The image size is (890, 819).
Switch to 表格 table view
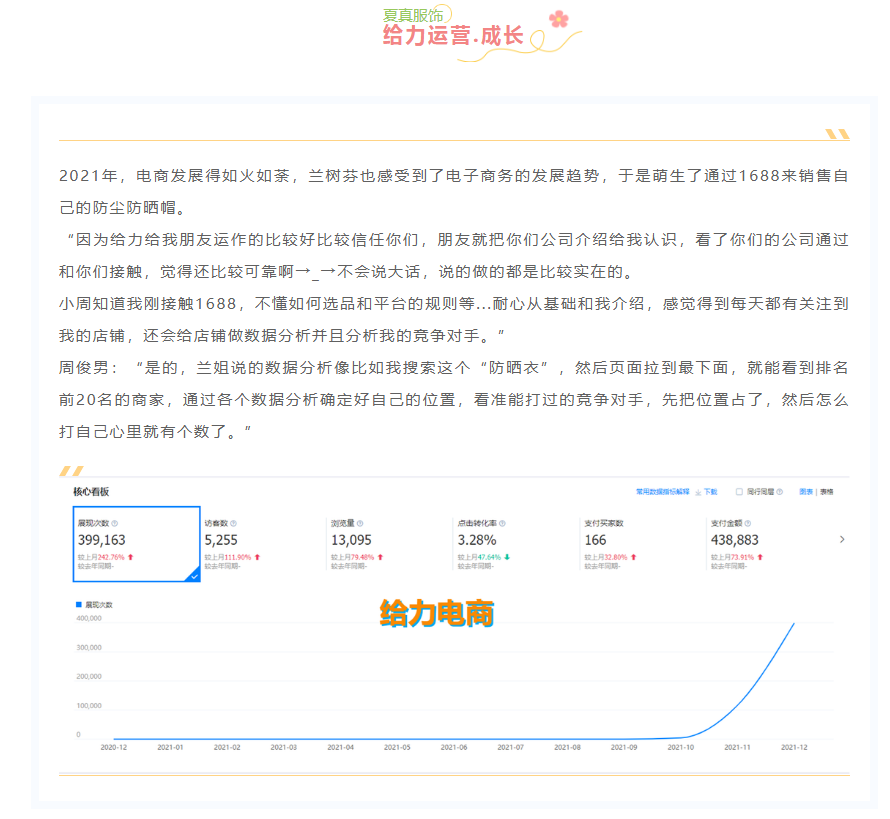click(826, 492)
